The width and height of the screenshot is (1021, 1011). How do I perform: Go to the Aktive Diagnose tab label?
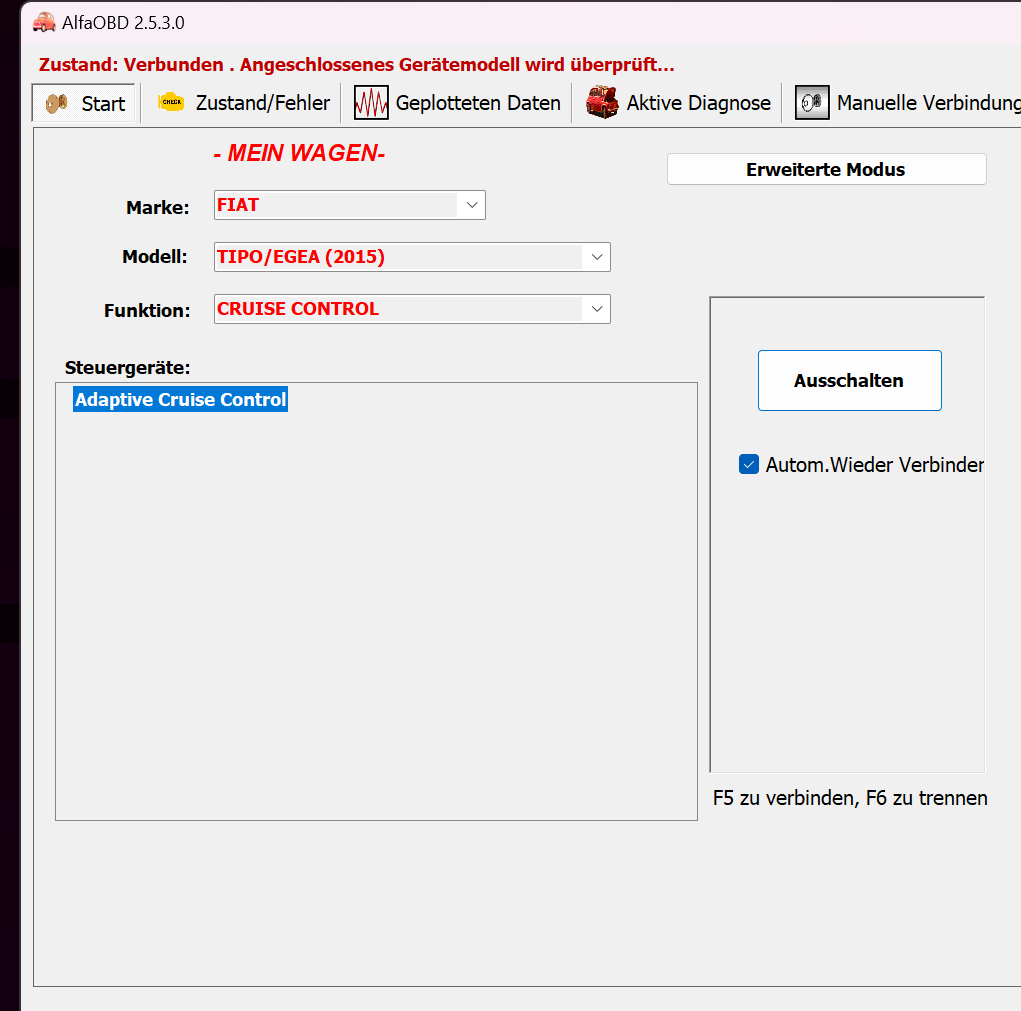click(698, 103)
